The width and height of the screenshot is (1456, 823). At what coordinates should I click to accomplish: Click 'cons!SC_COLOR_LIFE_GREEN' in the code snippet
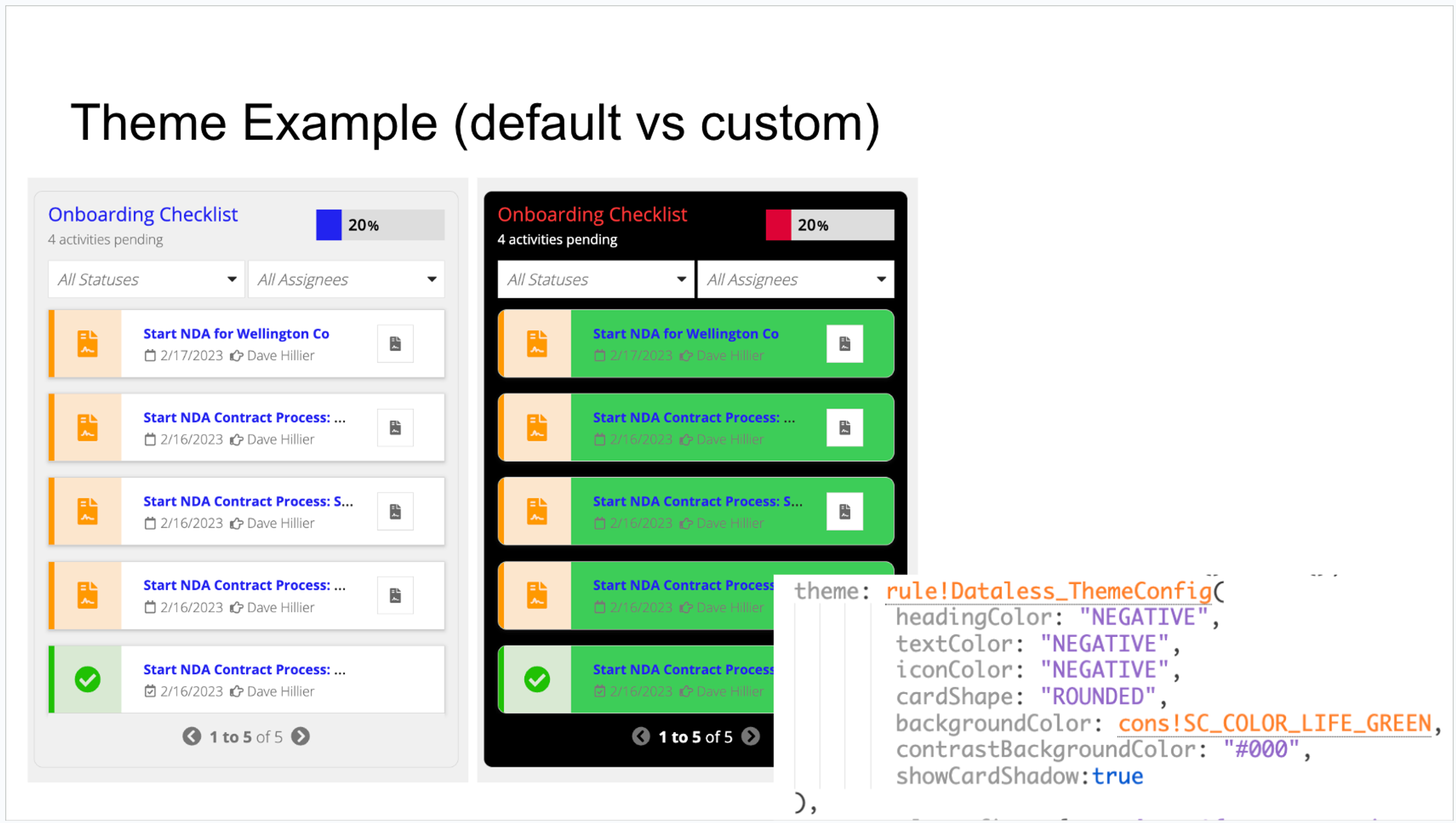1274,724
